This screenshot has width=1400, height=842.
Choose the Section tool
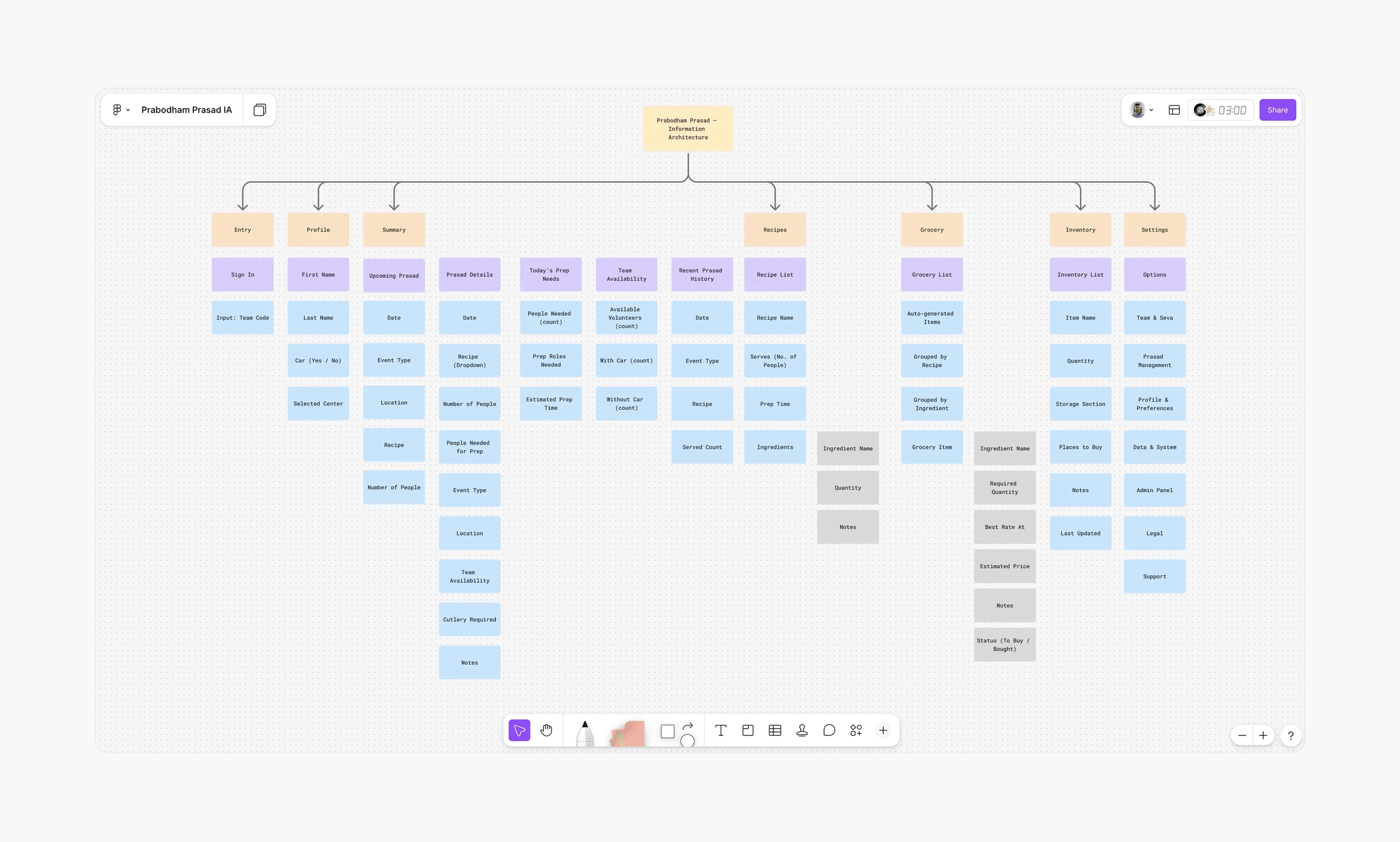pos(747,730)
